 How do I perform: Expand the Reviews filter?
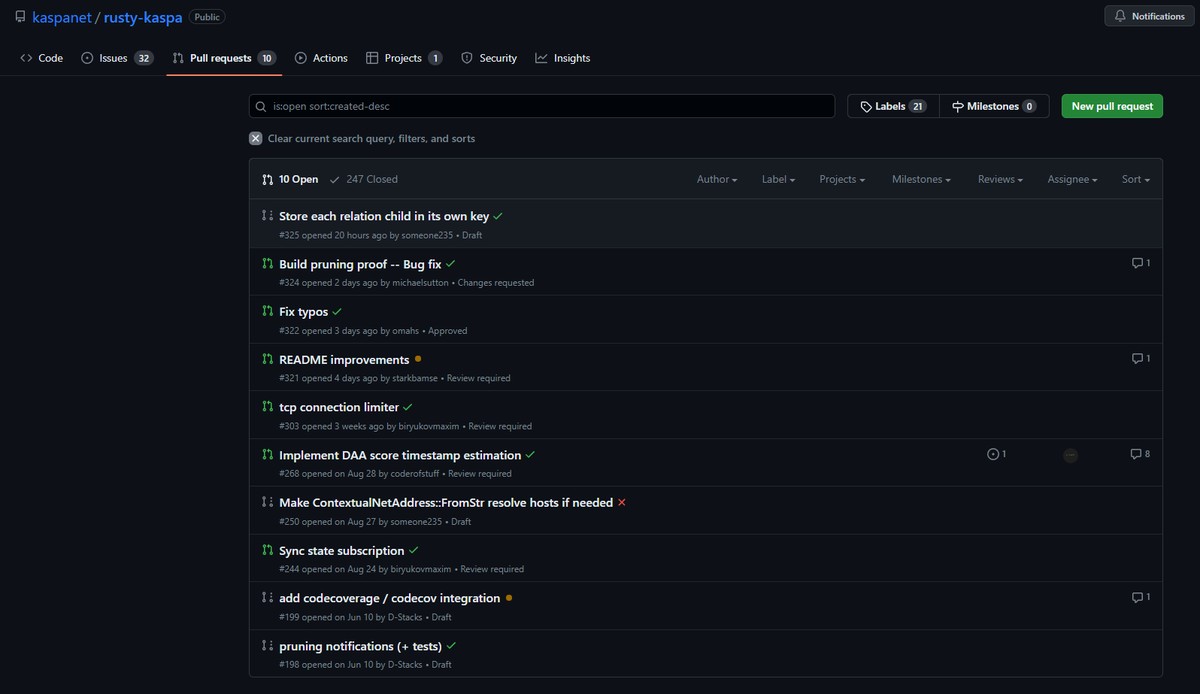click(x=999, y=179)
